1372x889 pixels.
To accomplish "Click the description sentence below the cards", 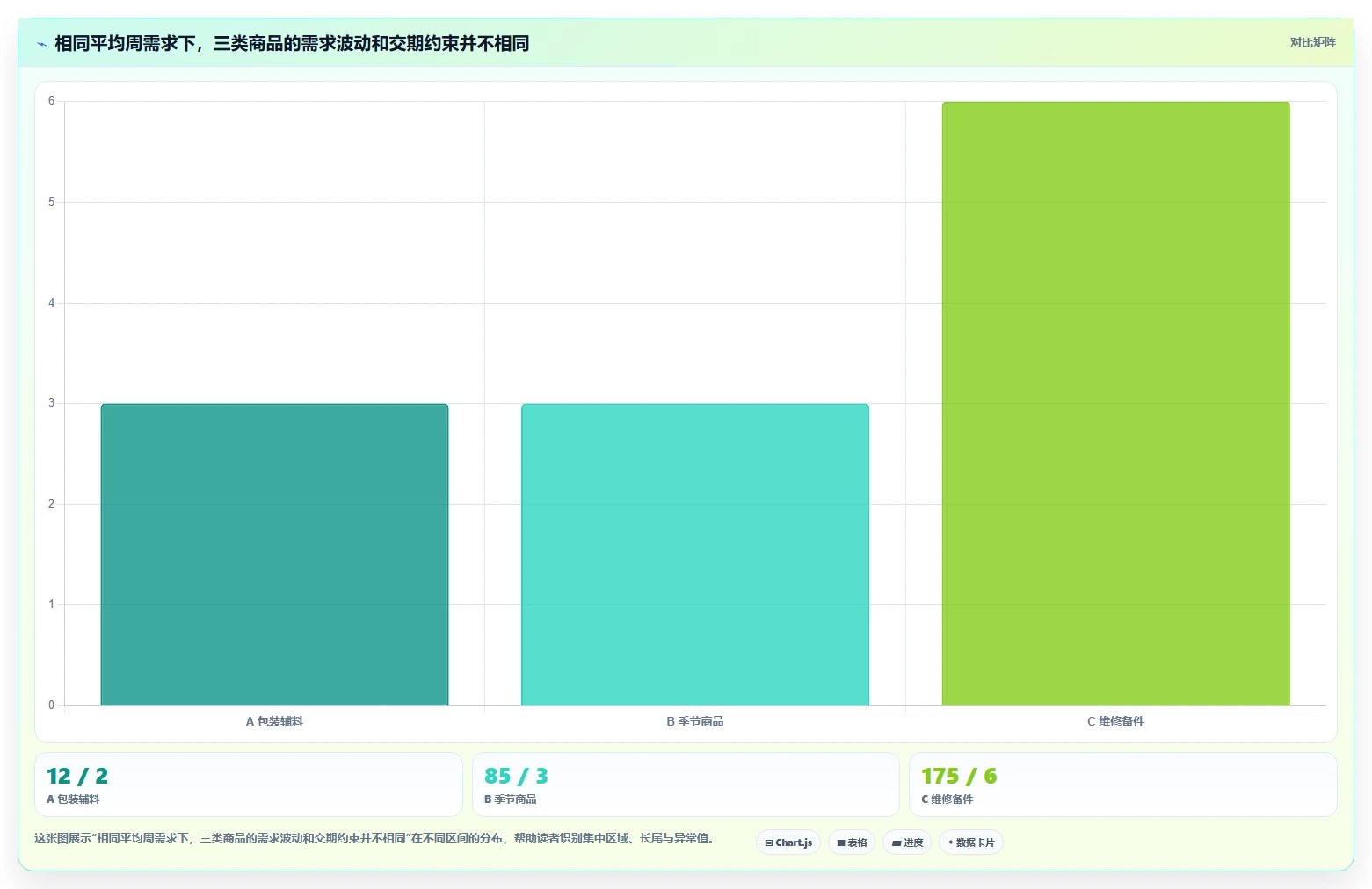I will click(x=374, y=838).
